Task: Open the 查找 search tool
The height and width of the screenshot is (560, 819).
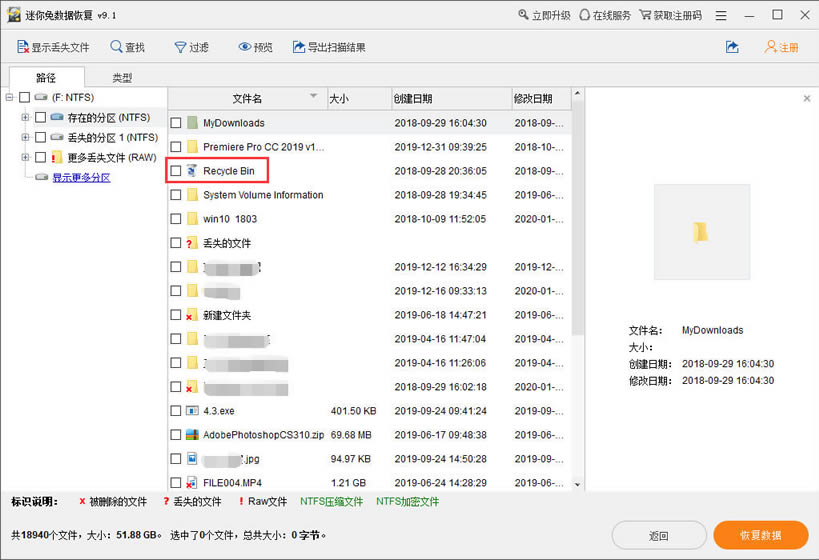Action: pos(117,47)
